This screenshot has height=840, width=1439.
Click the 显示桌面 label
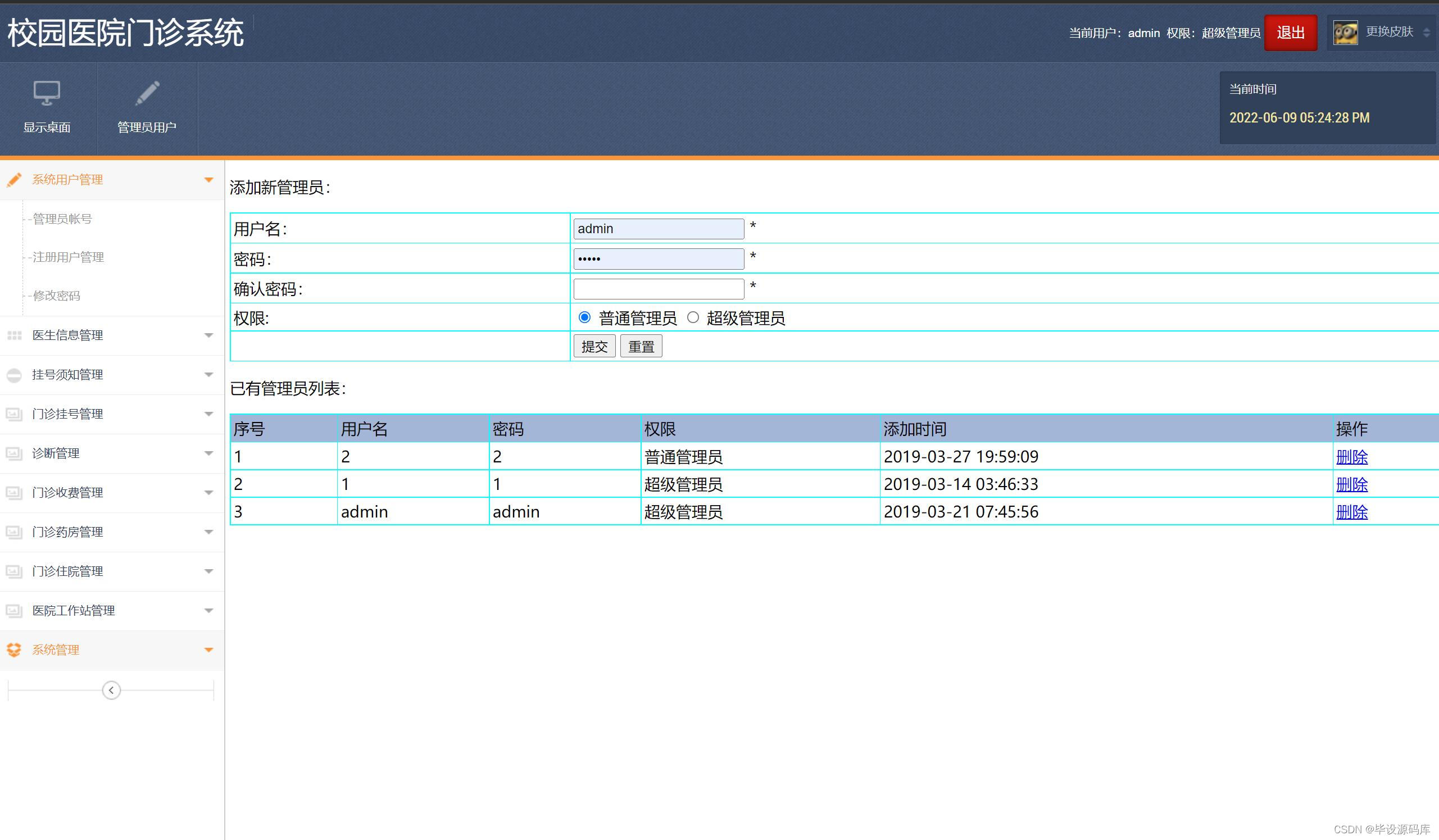47,128
